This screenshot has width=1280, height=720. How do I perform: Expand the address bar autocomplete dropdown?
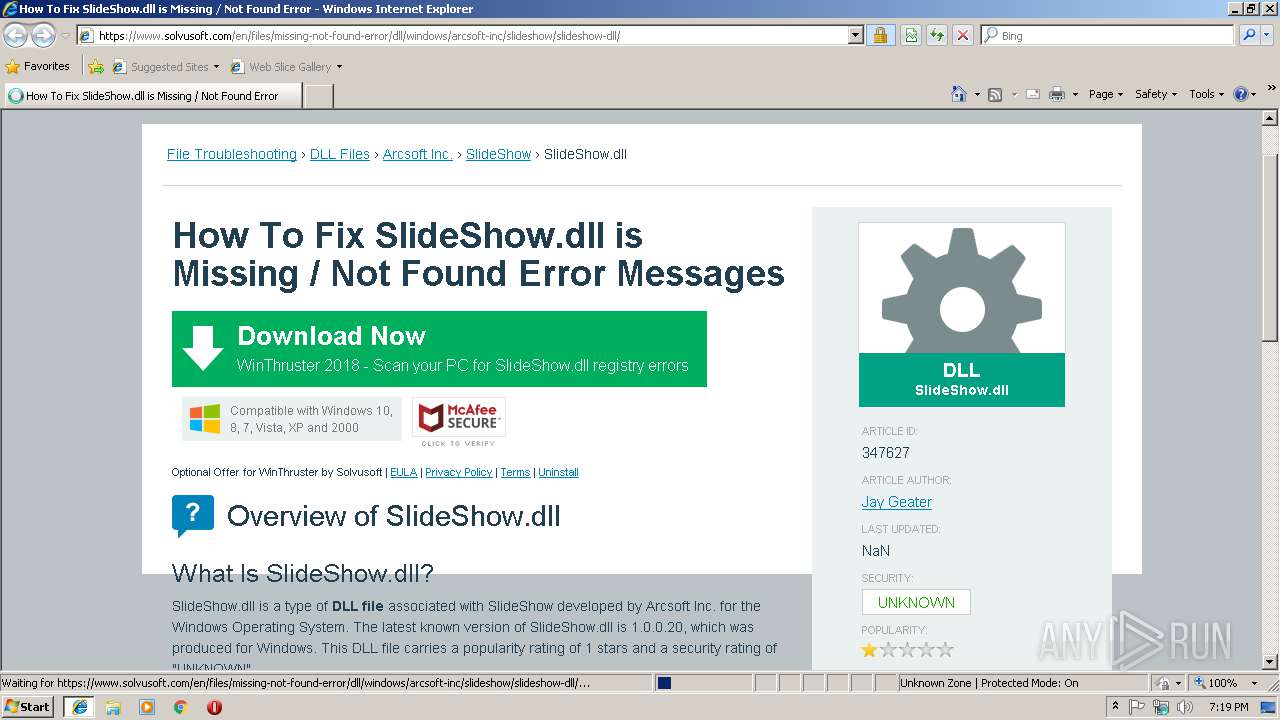click(855, 35)
